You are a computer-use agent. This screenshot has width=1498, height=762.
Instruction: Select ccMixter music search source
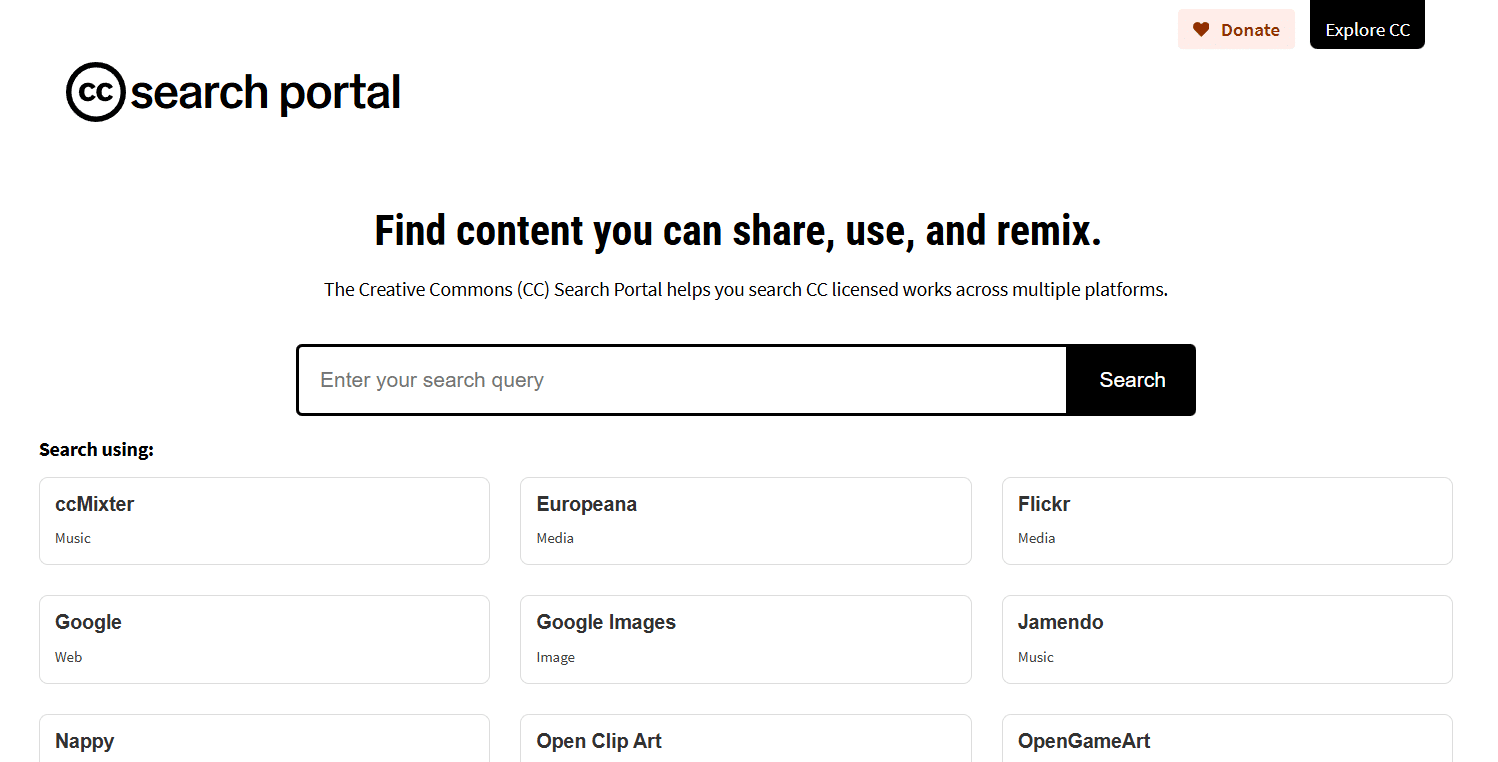264,521
